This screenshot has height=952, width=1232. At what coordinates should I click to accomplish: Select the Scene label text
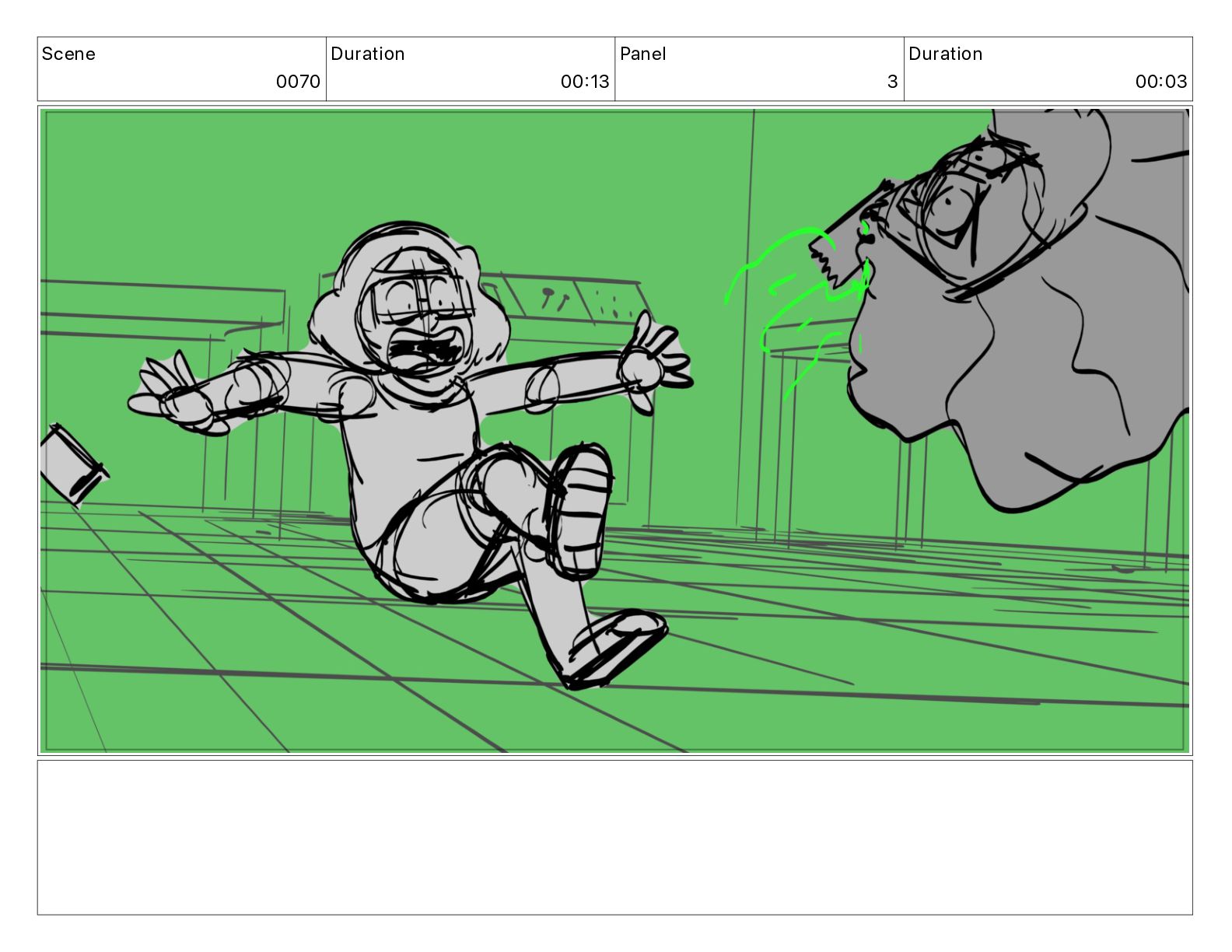point(68,54)
